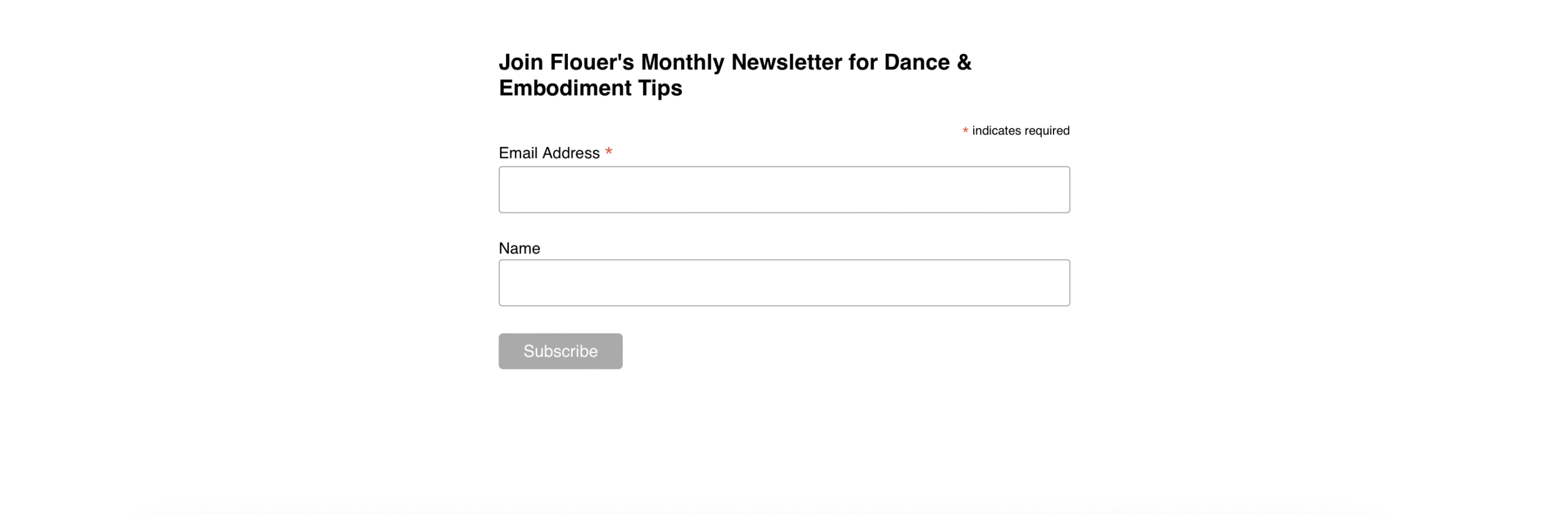Viewport: 1568px width, 514px height.
Task: Click the word 'Dance' in the heading
Action: (x=916, y=62)
